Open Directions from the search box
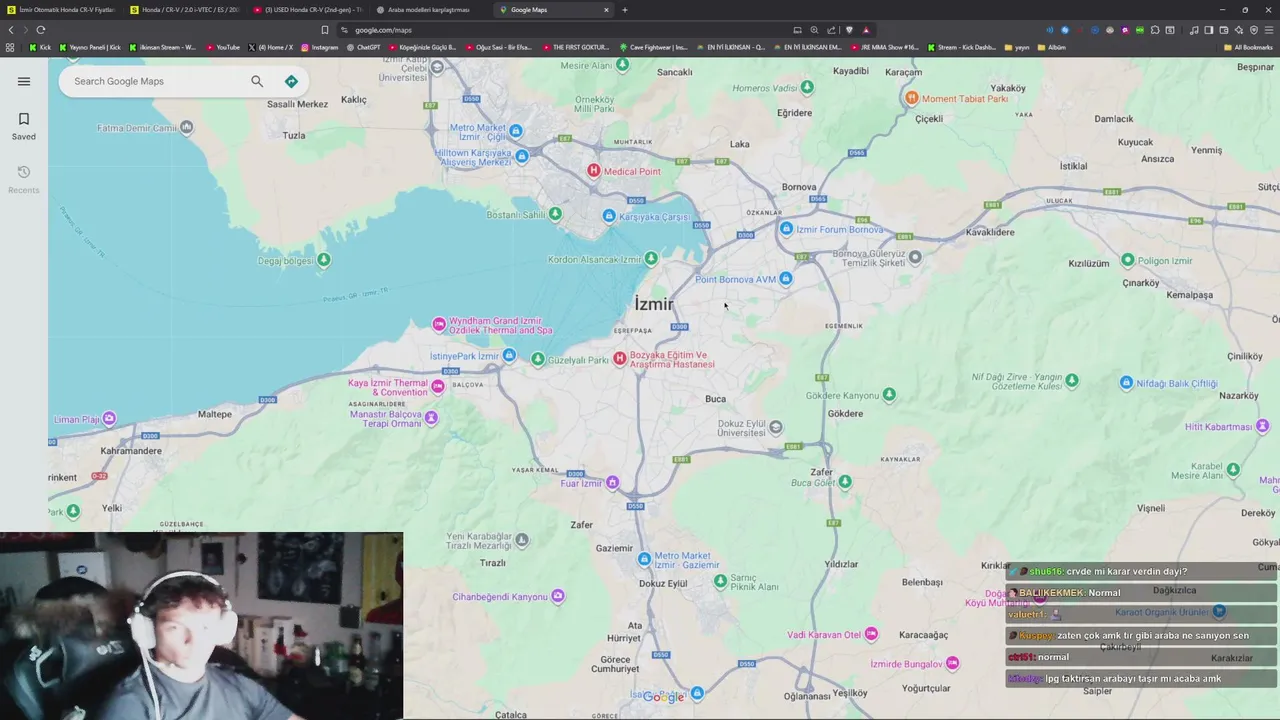 click(x=291, y=81)
